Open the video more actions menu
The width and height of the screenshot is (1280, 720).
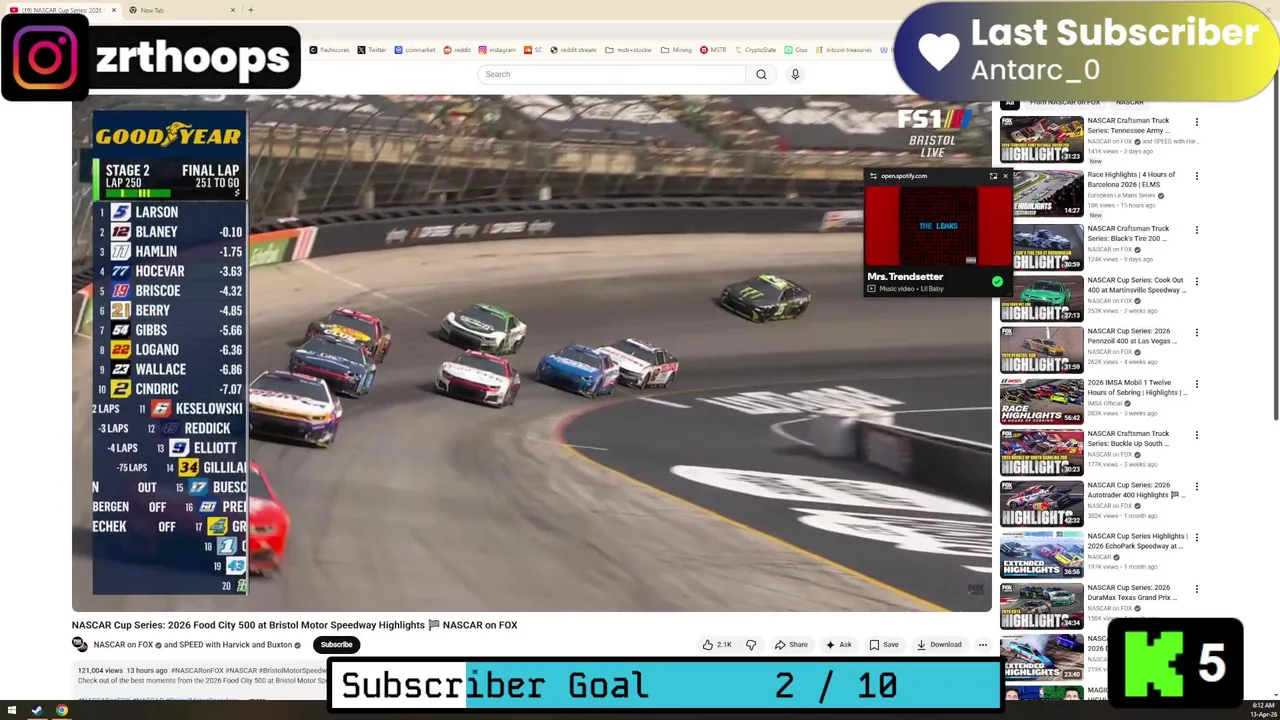click(982, 645)
